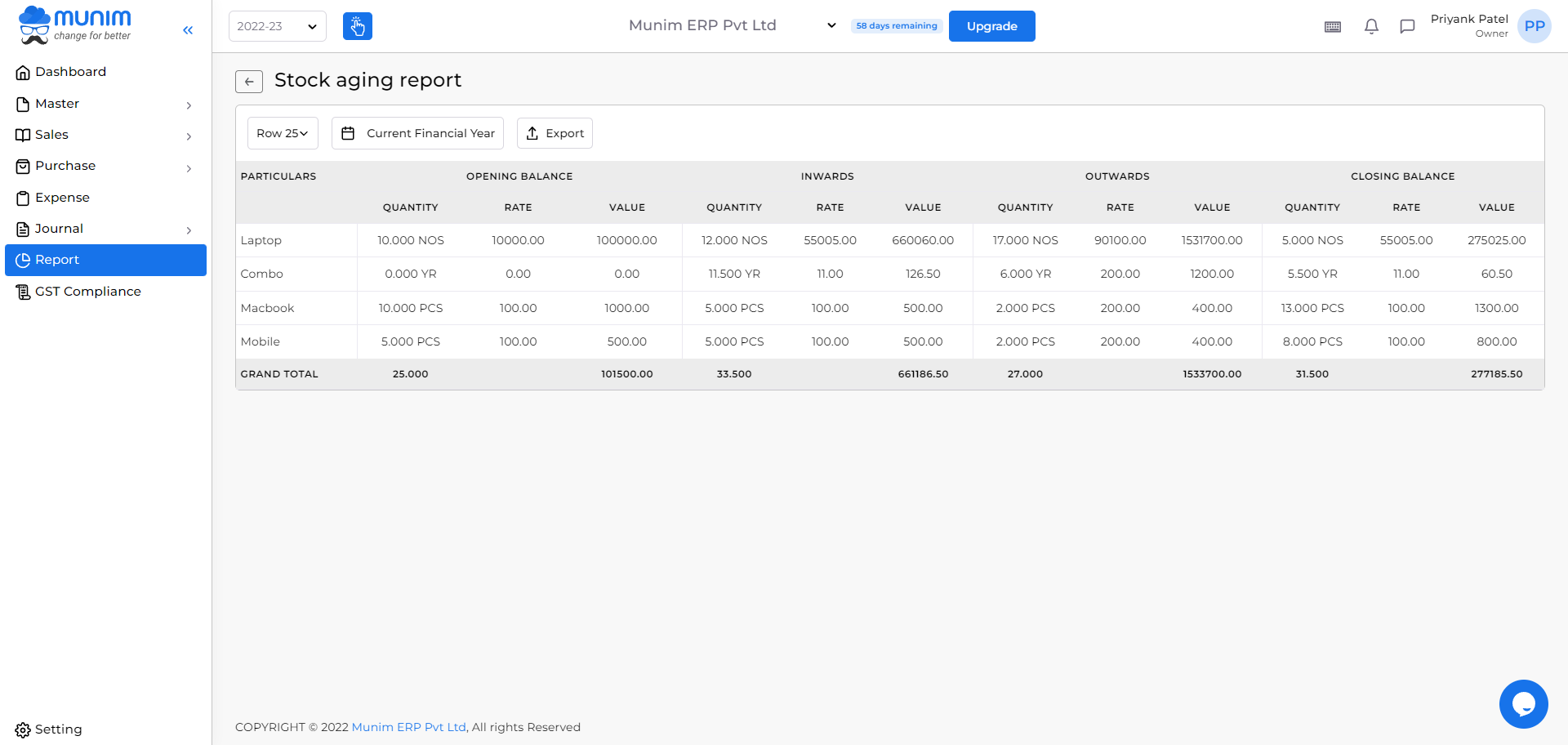Open the Munim ERP Pvt Ltd copyright link
Viewport: 1568px width, 745px height.
[x=408, y=727]
